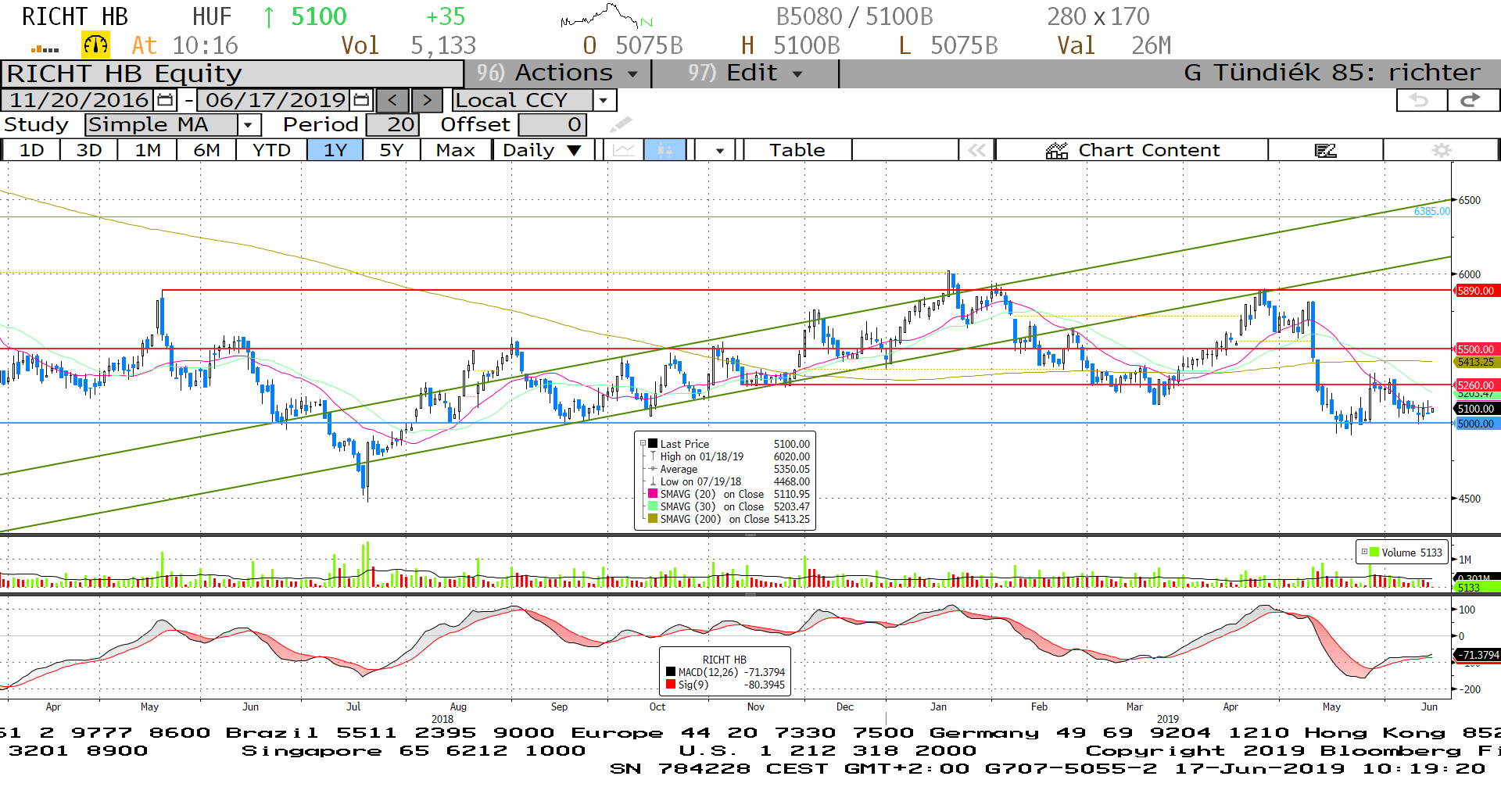This screenshot has width=1501, height=812.
Task: Open the Actions menu
Action: [x=558, y=73]
